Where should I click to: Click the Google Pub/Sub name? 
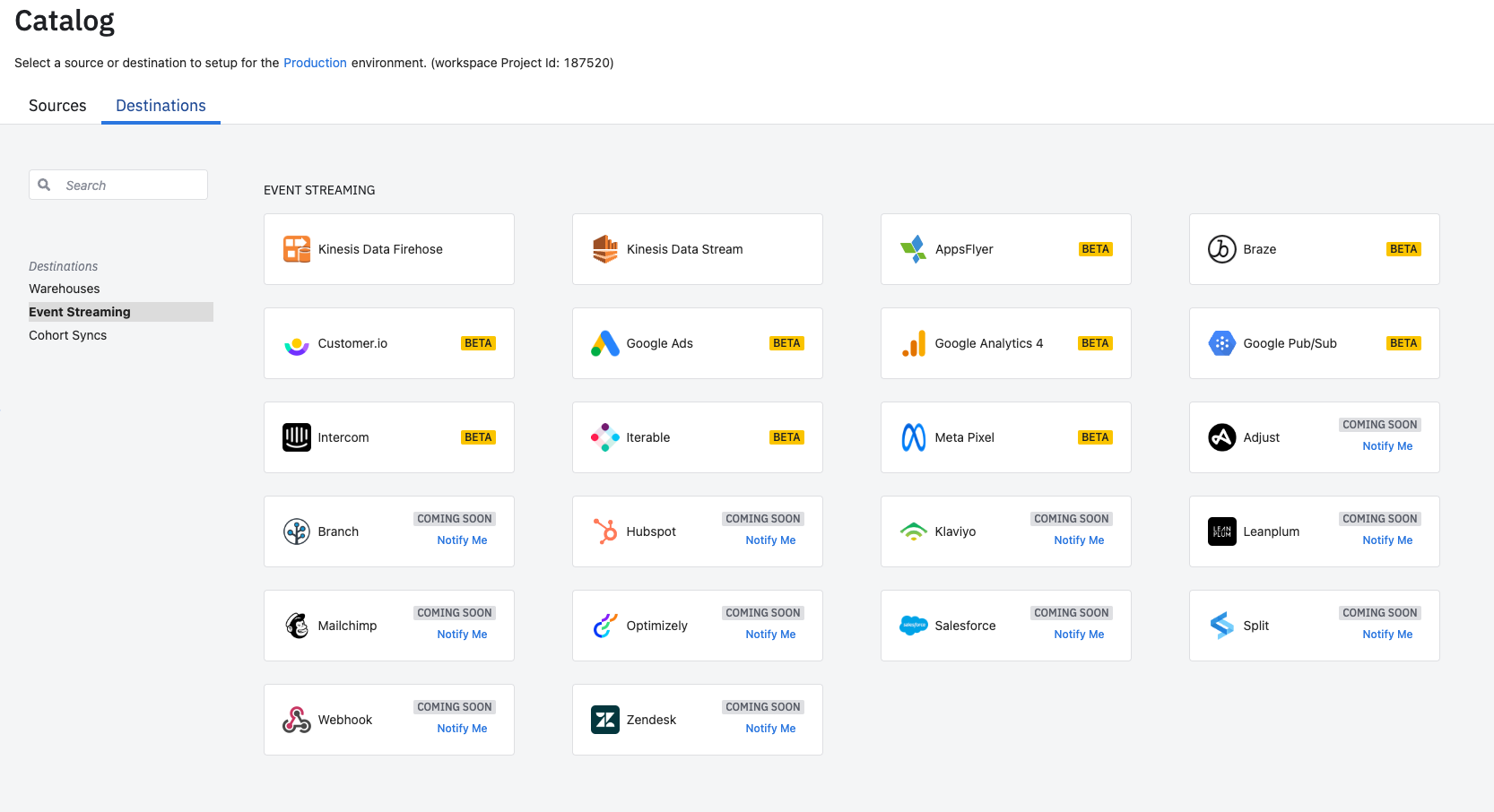[x=1290, y=343]
